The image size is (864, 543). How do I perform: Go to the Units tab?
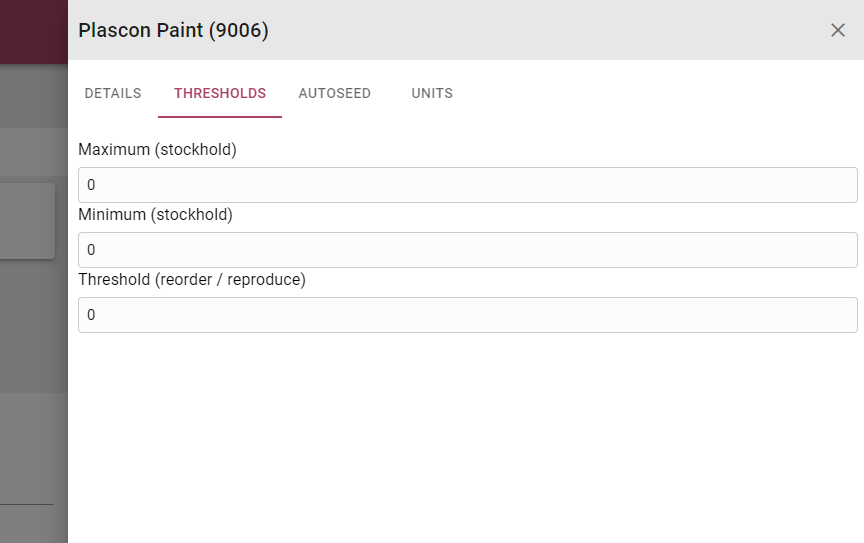[x=432, y=93]
